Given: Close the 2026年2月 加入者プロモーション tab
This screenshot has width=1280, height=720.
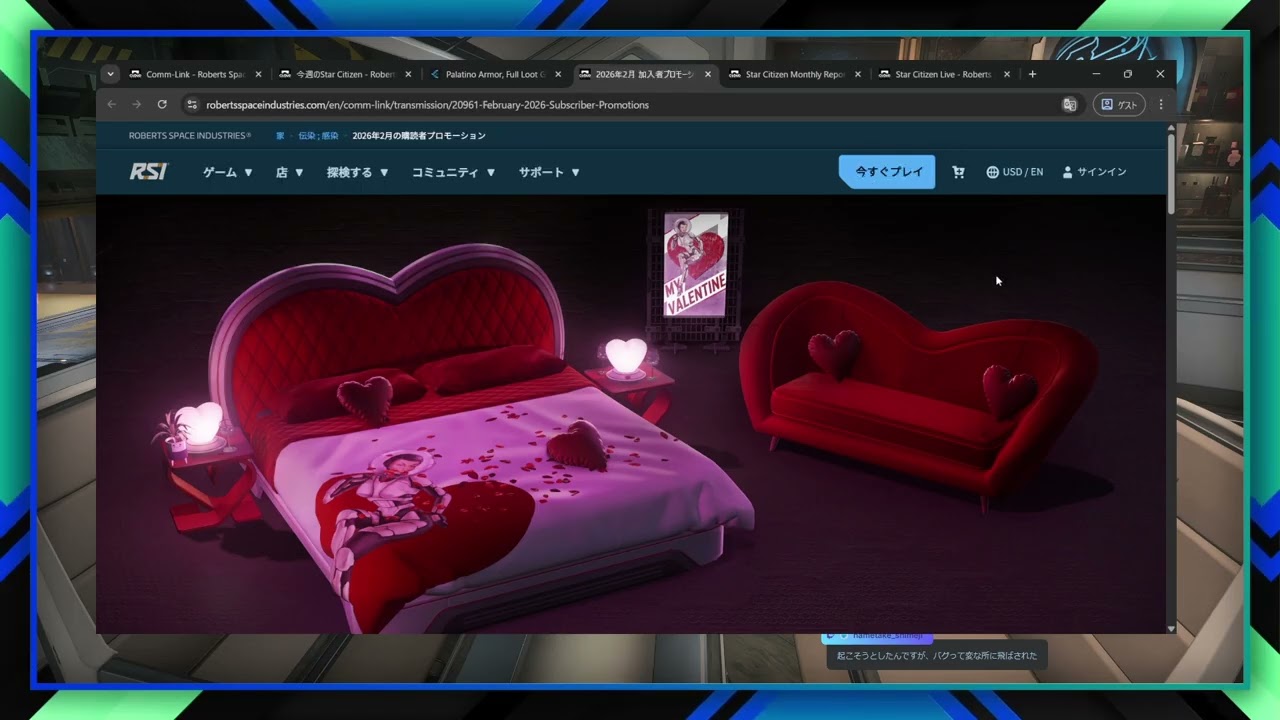Looking at the screenshot, I should [708, 74].
